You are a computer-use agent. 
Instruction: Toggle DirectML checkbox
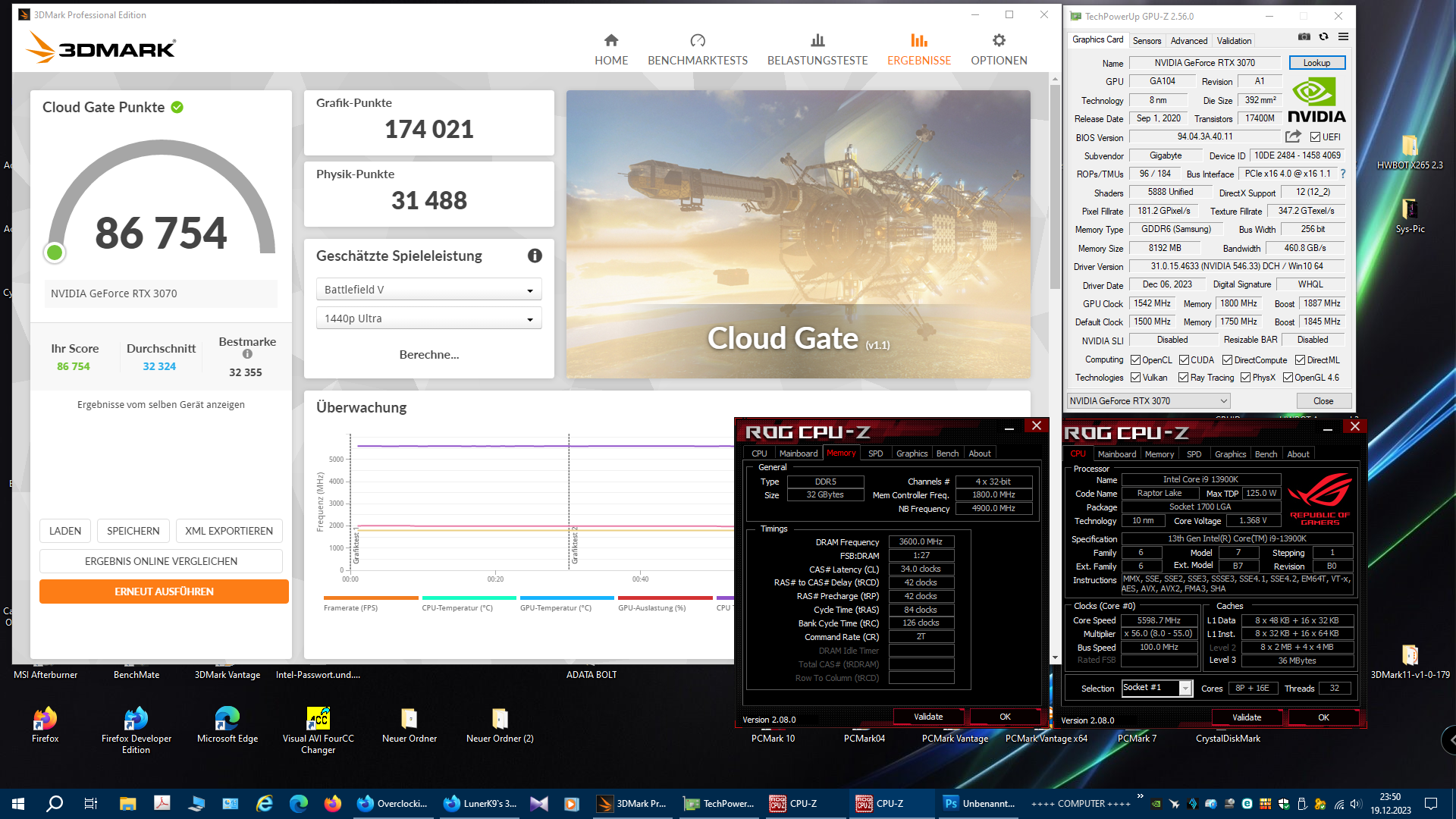pyautogui.click(x=1300, y=360)
